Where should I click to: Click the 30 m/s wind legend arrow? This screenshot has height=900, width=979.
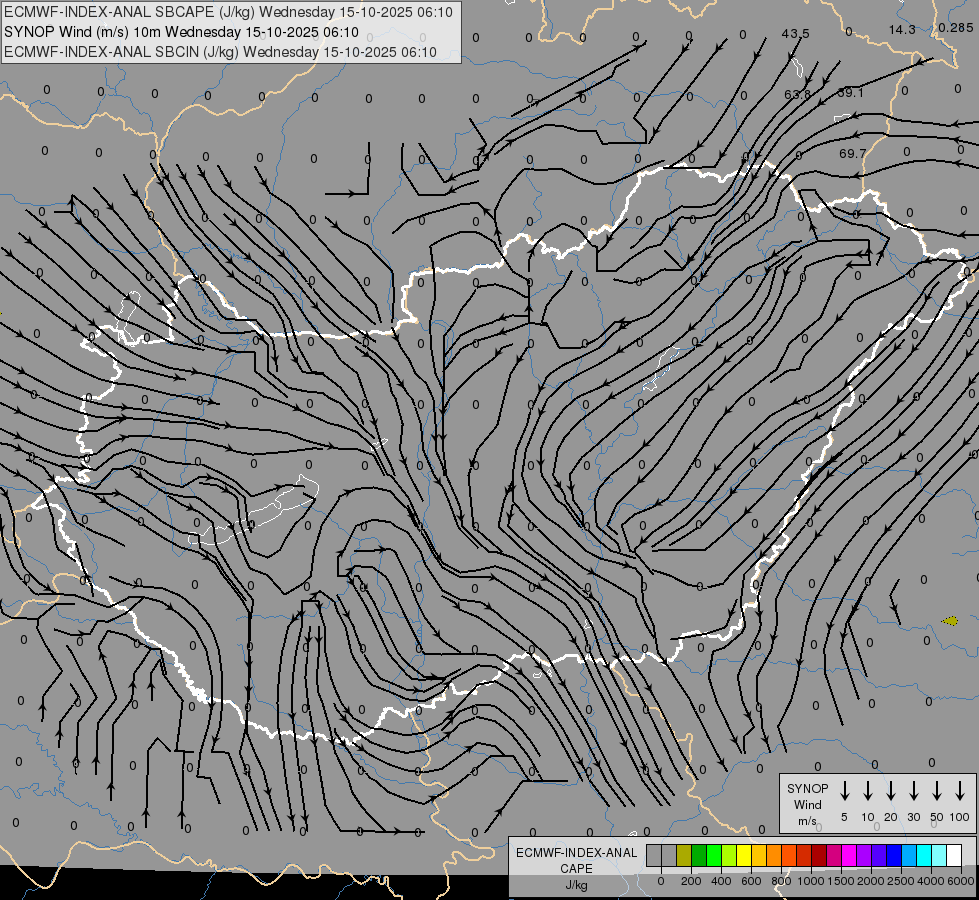pos(913,791)
